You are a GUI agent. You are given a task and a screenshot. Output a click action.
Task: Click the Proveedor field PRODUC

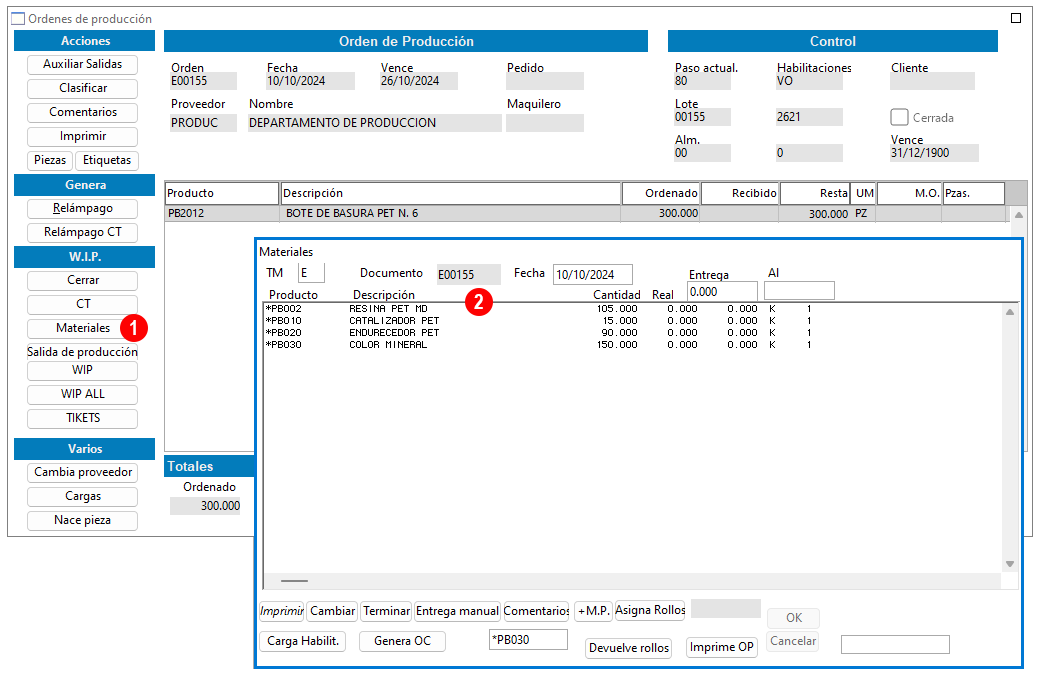(x=203, y=123)
